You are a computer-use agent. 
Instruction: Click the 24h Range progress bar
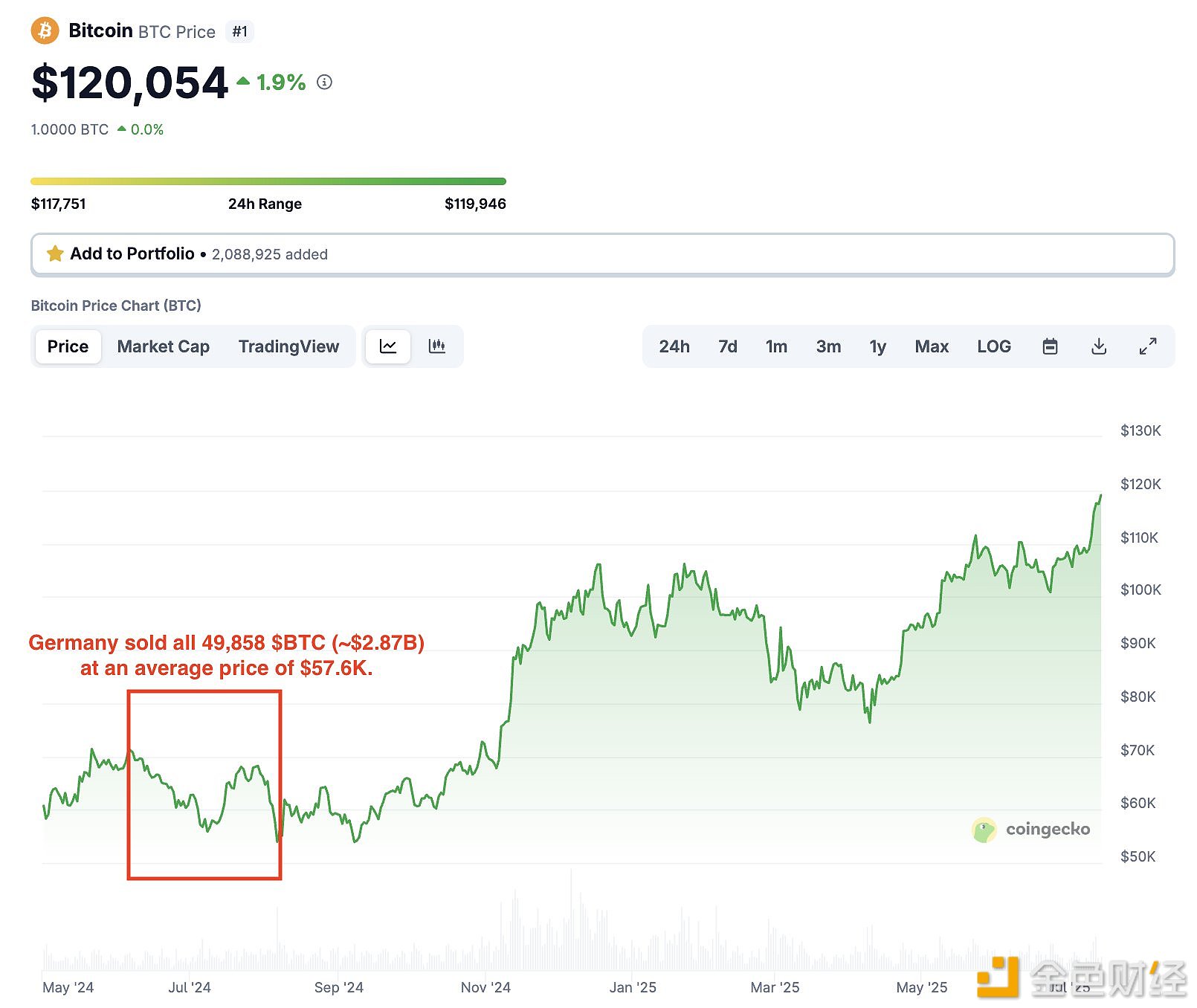pyautogui.click(x=268, y=181)
